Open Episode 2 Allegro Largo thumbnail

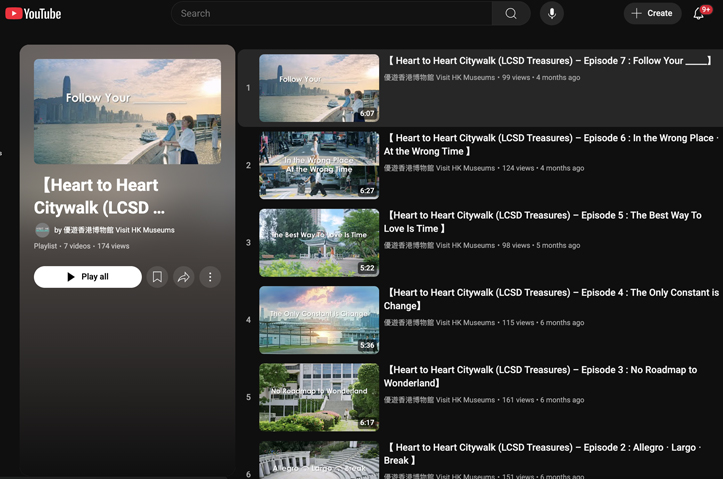point(319,460)
